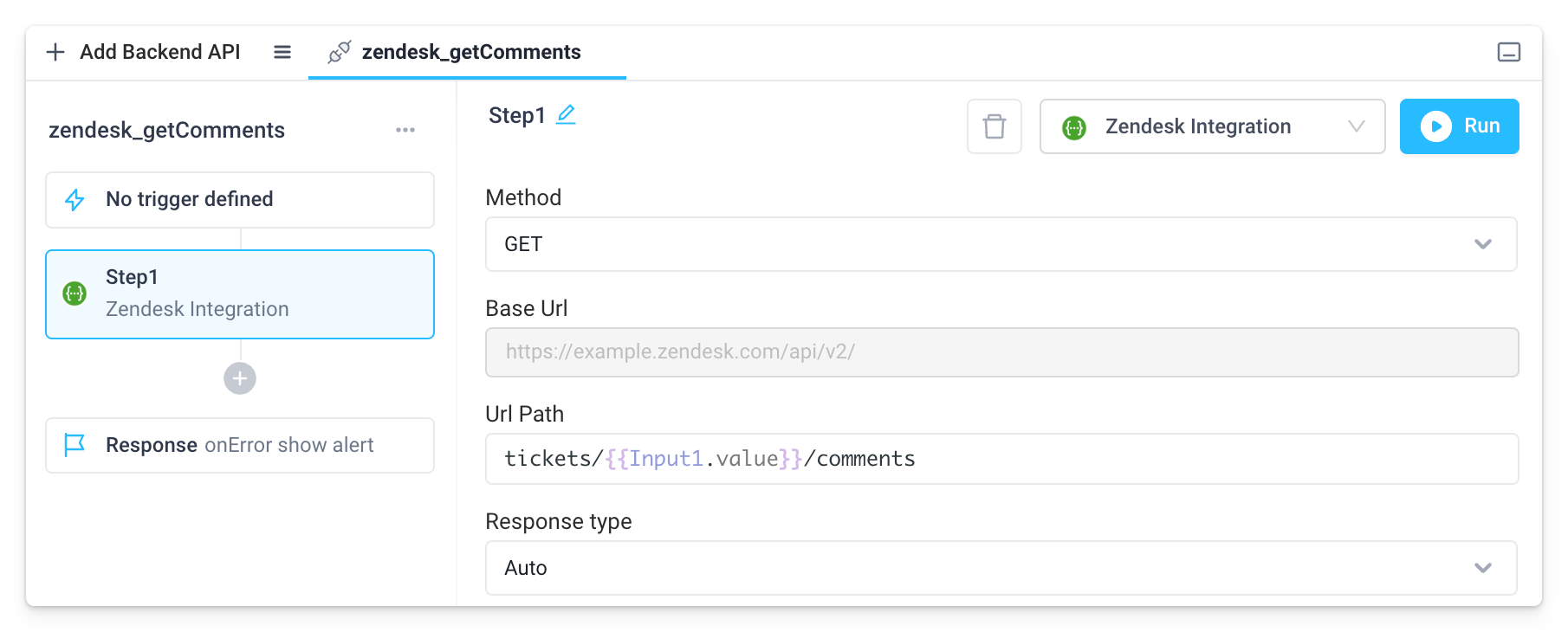Open the Method dropdown showing GET
1568x632 pixels.
[1001, 244]
